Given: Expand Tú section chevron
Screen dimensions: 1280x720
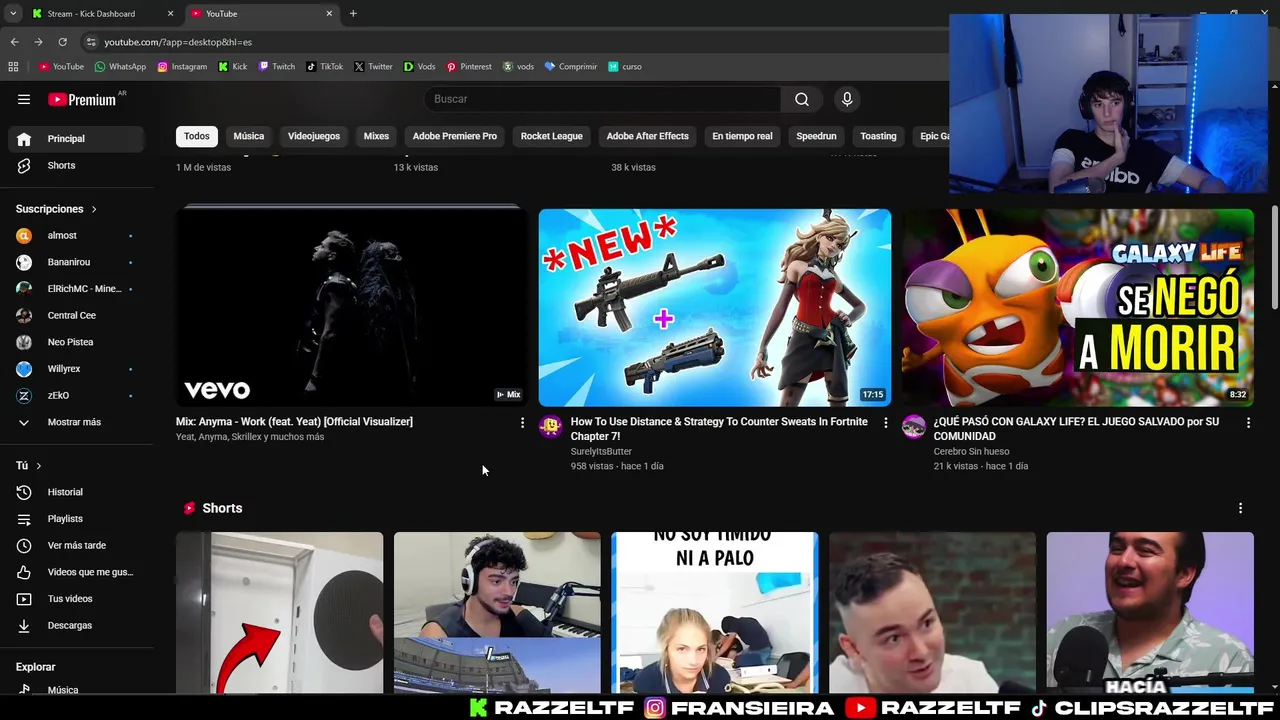Looking at the screenshot, I should click(39, 466).
